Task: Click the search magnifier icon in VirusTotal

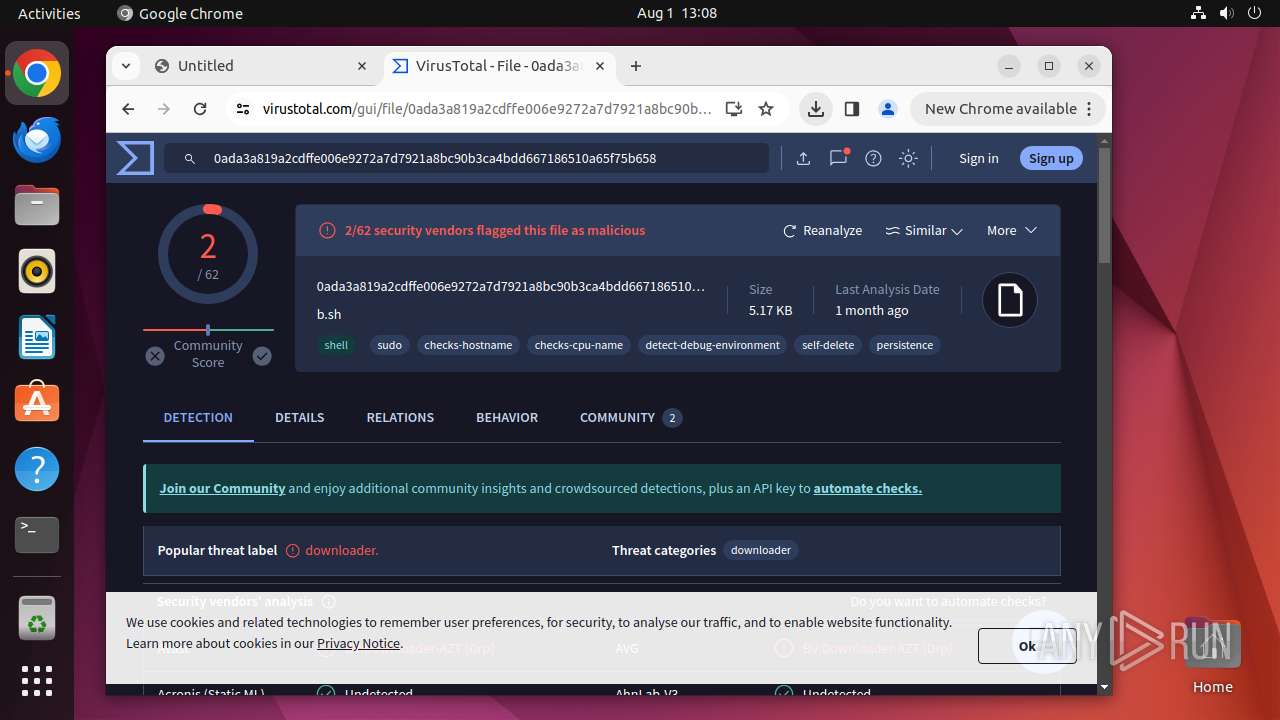Action: click(188, 158)
